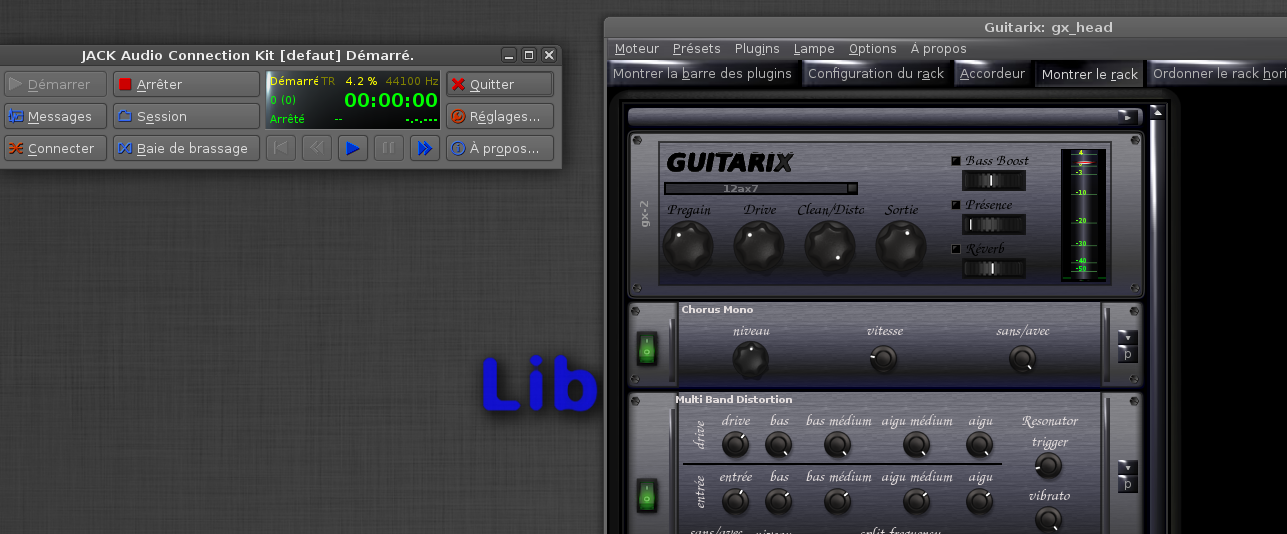This screenshot has width=1287, height=534.
Task: Click Multi Band Distortion p preset button
Action: [1128, 484]
